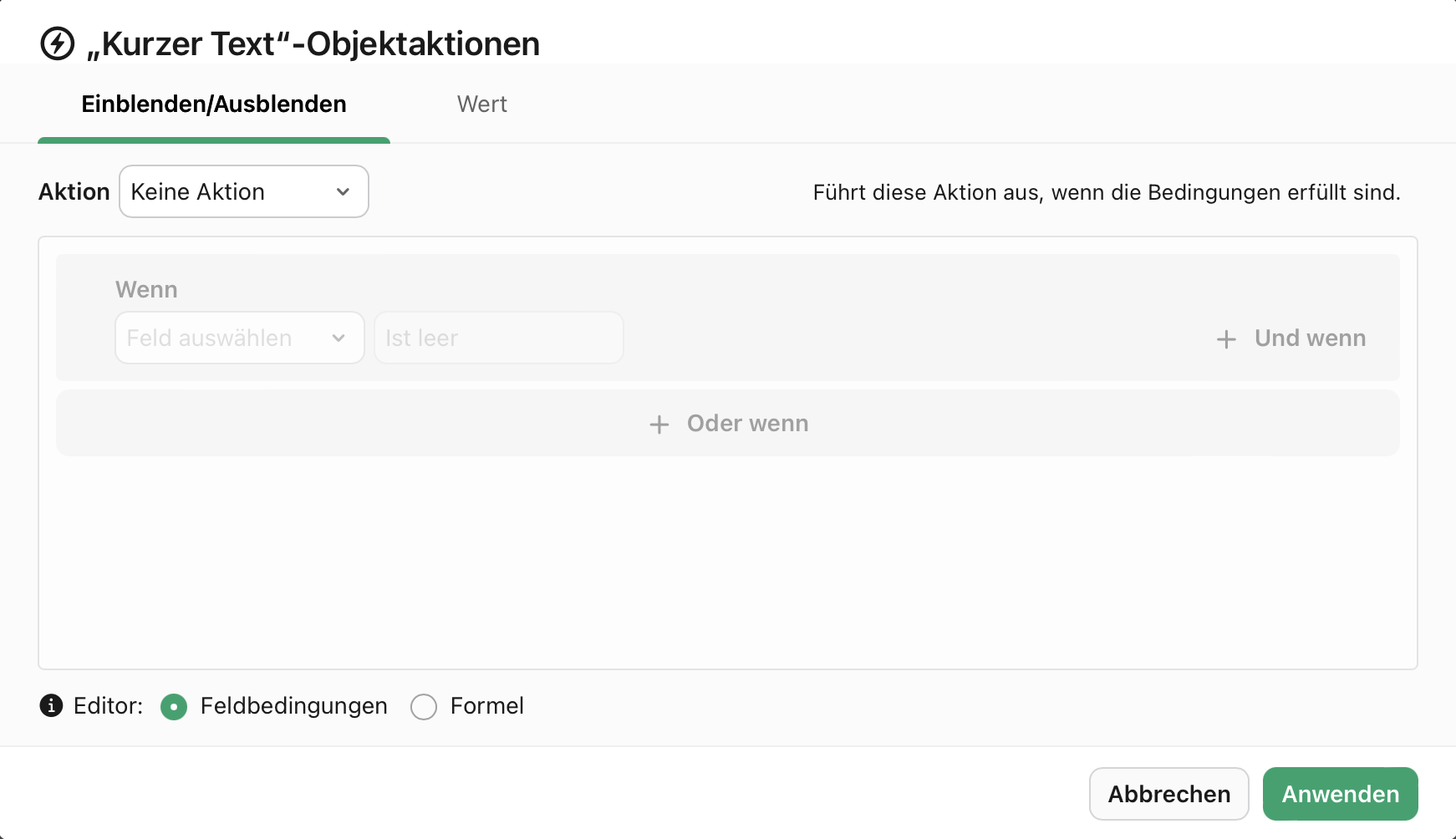
Task: Open the 'Keine Aktion' dropdown
Action: pos(243,191)
